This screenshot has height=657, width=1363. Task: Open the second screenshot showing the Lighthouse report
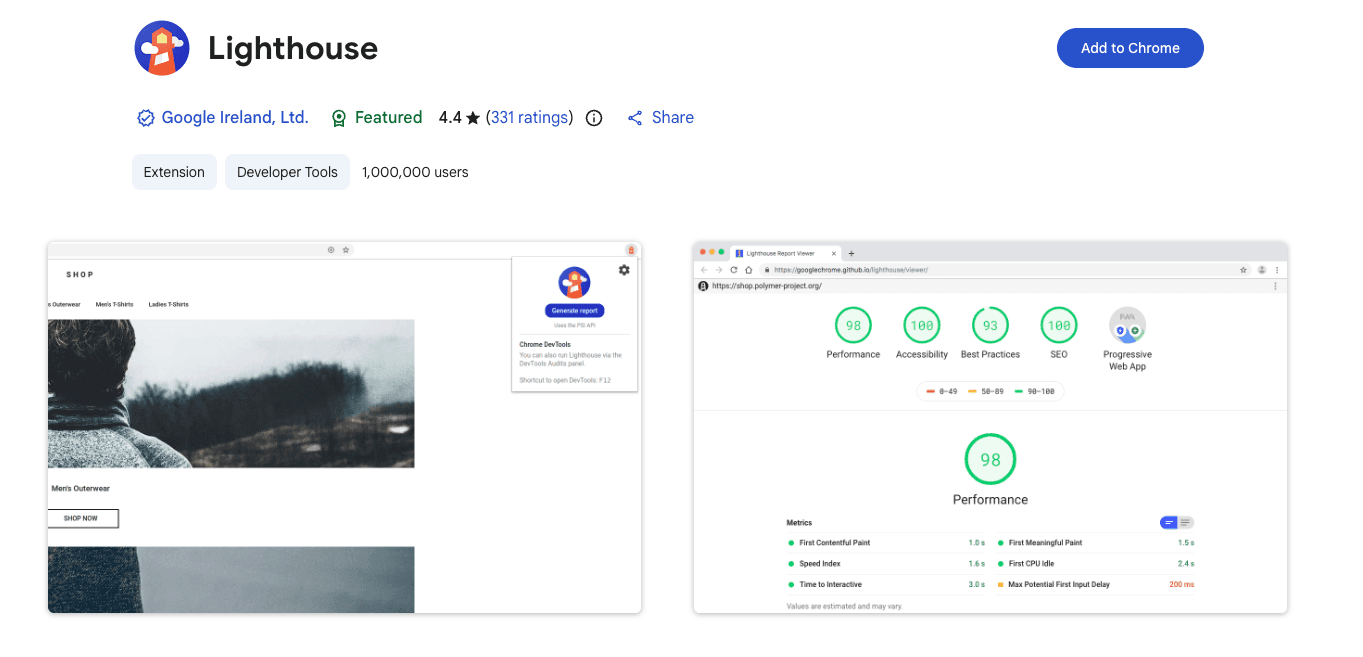tap(990, 427)
